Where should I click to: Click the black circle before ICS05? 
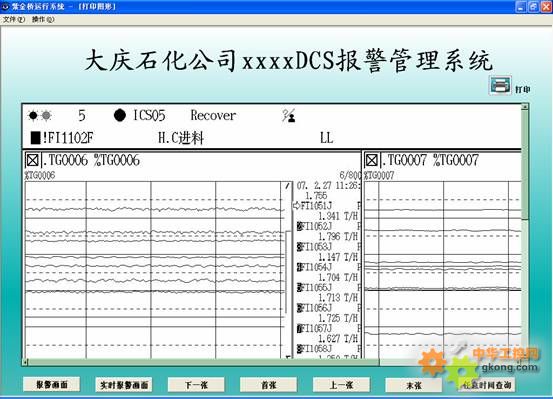120,115
